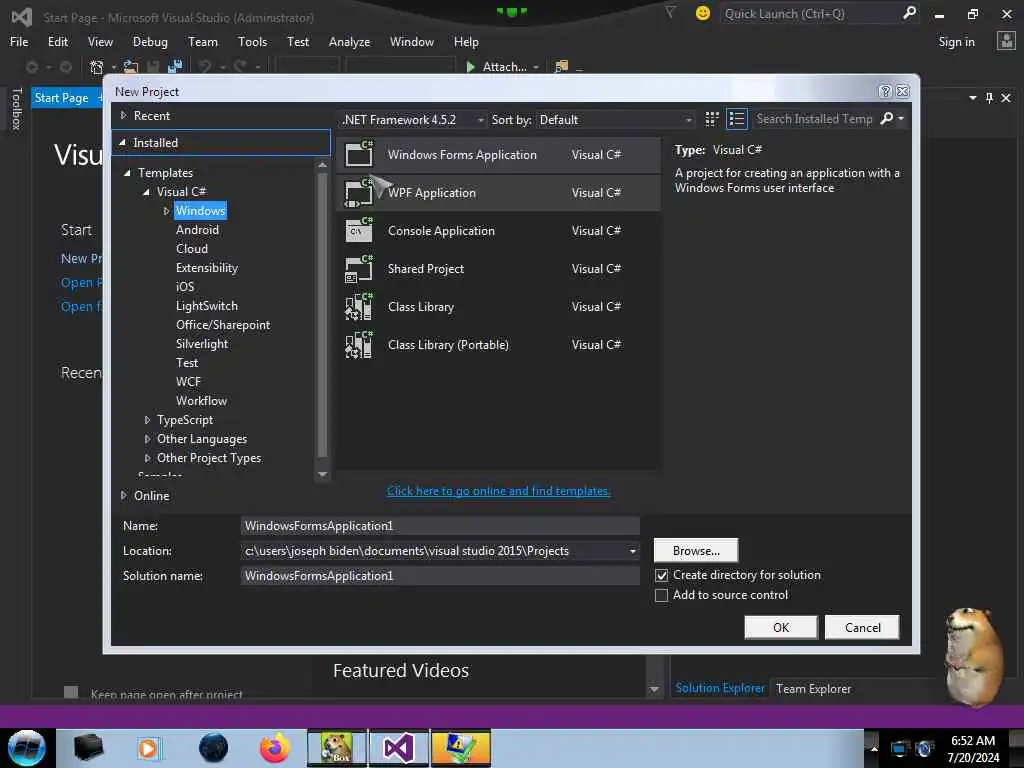
Task: Toggle Create directory for solution checkbox
Action: pos(662,575)
